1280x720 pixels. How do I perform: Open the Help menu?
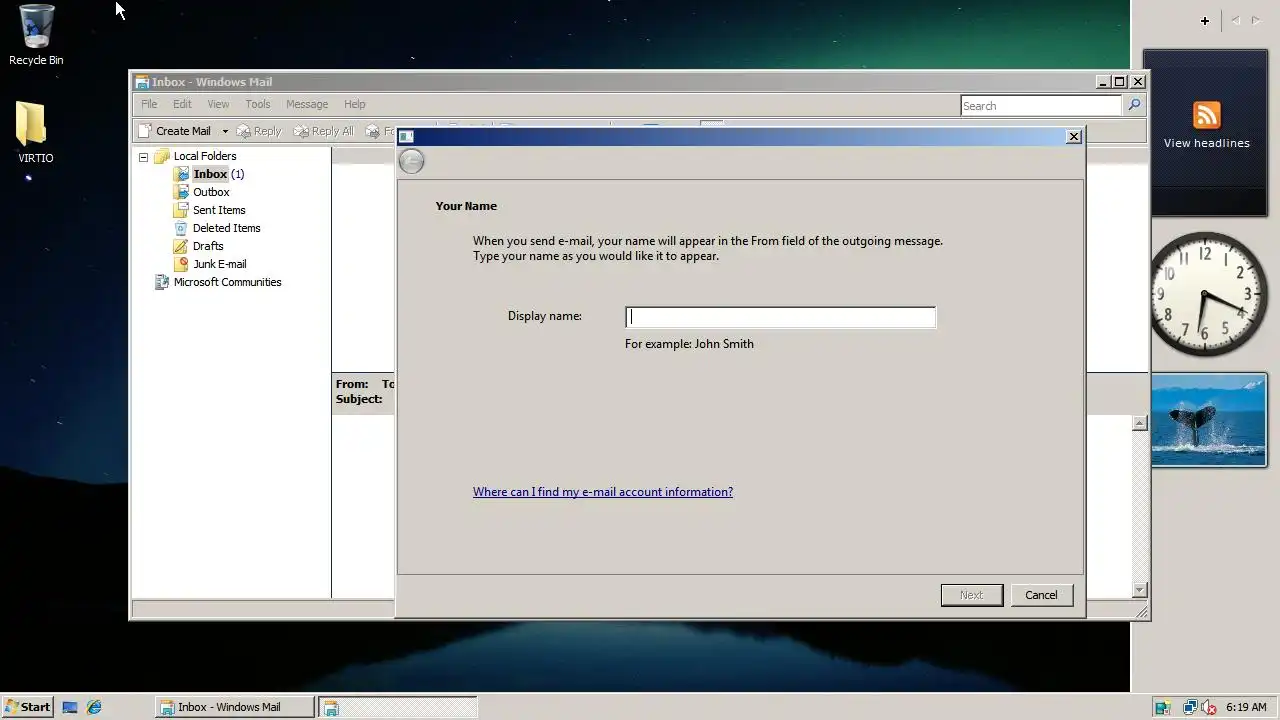pyautogui.click(x=355, y=104)
